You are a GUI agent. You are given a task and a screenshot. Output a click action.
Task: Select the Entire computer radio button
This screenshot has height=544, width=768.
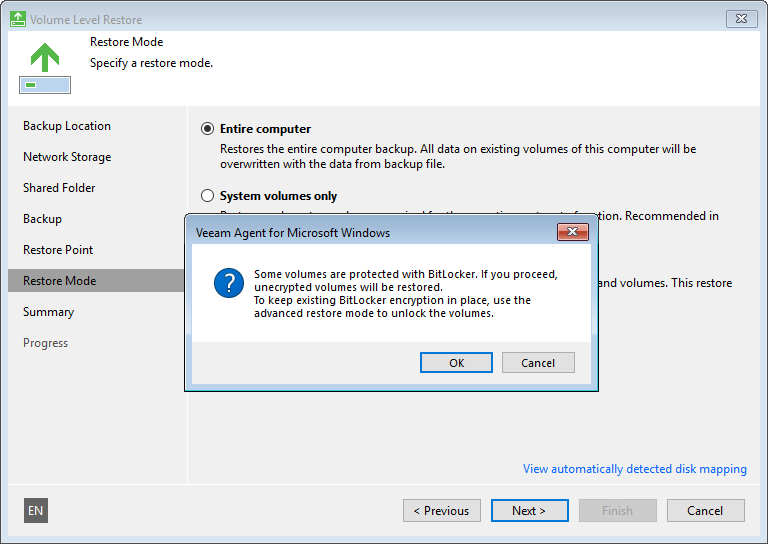208,129
